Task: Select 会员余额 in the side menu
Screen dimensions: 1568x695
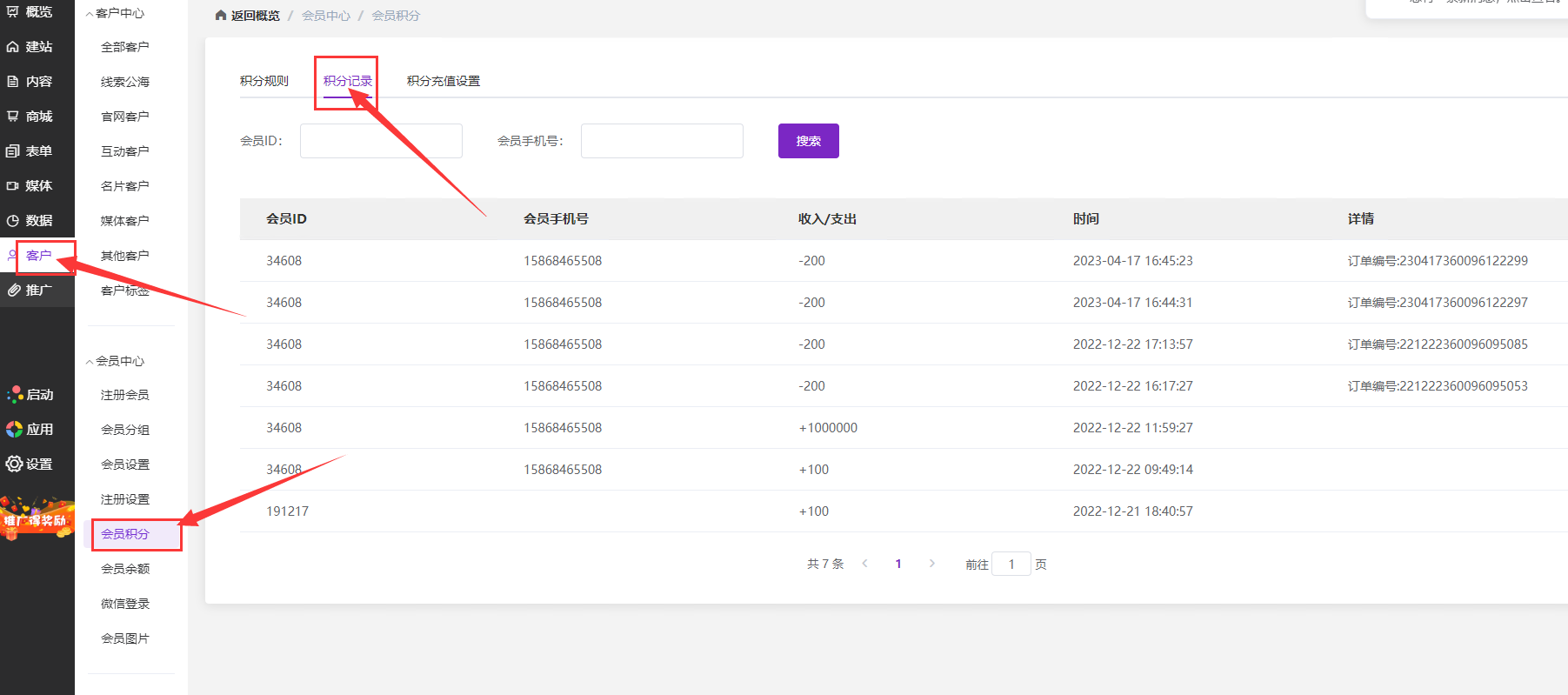Action: (x=125, y=569)
